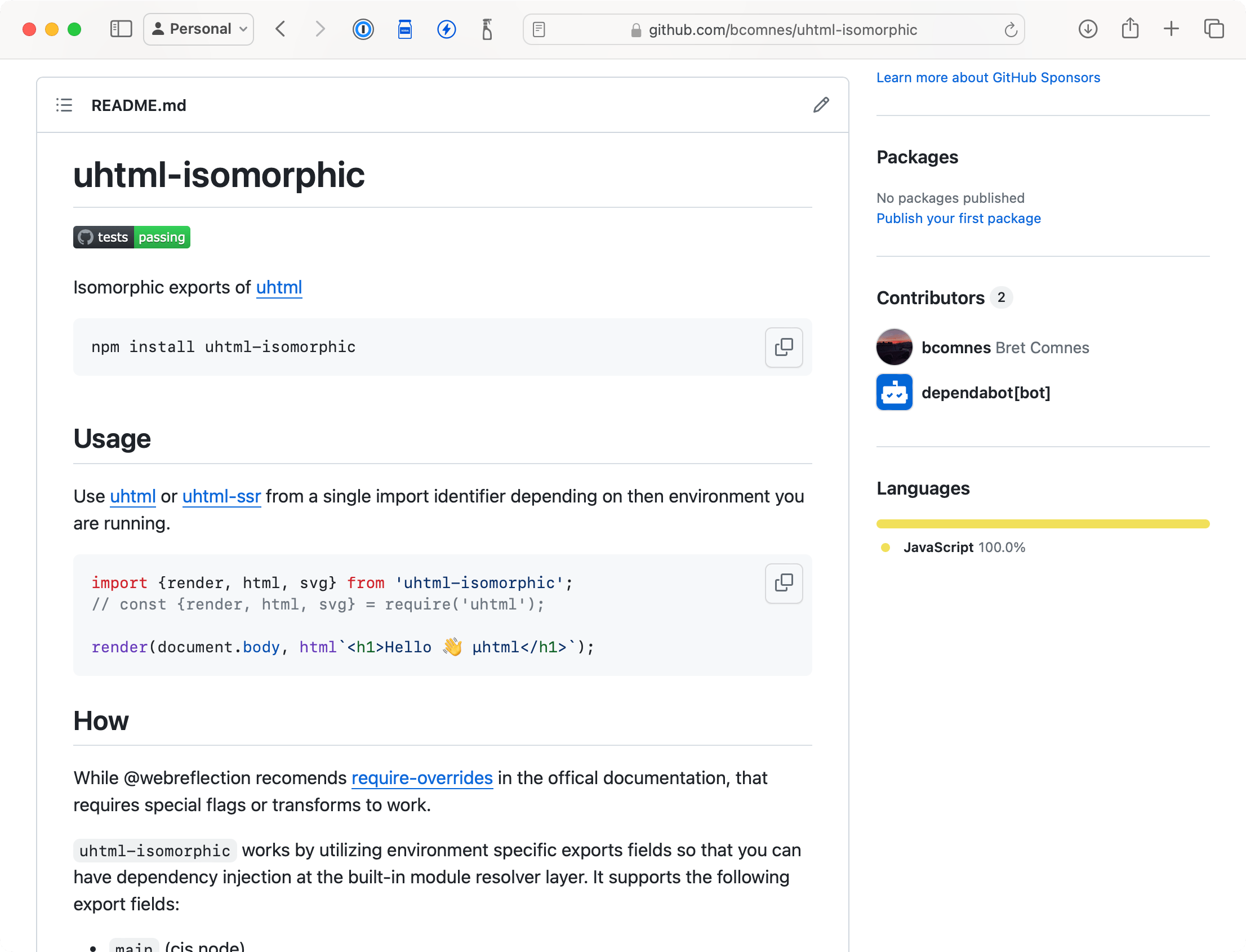The height and width of the screenshot is (952, 1246).
Task: Open the require-overrides link
Action: [x=422, y=778]
